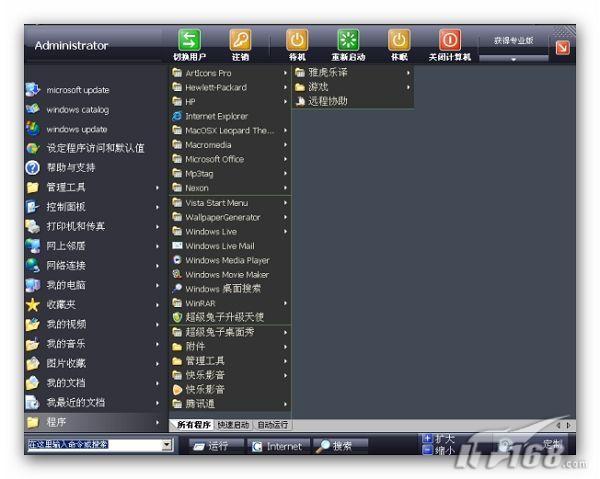Expand 获得专业版 dropdown arrow
This screenshot has height=479, width=600.
pos(514,59)
